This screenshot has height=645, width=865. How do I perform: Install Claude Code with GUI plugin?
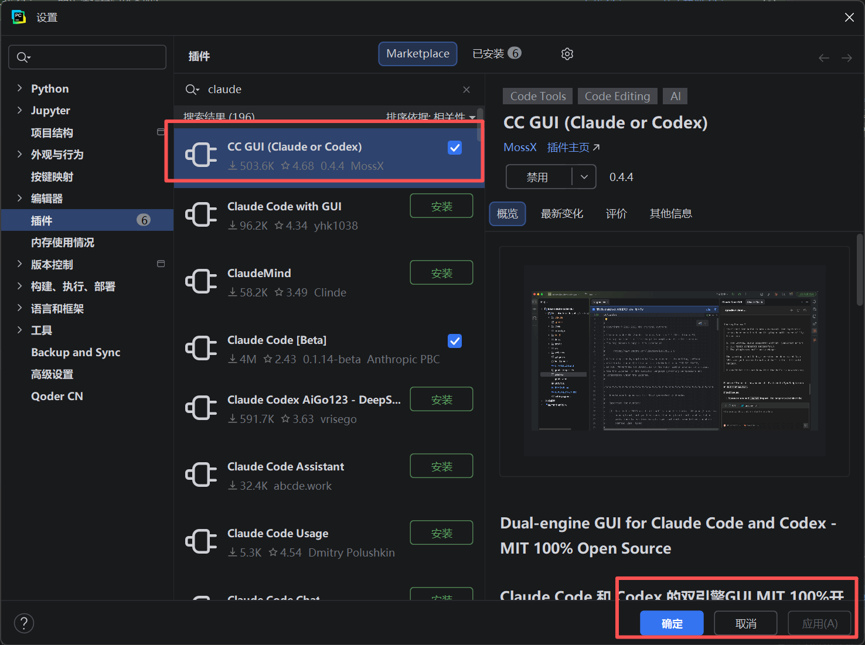[x=441, y=206]
